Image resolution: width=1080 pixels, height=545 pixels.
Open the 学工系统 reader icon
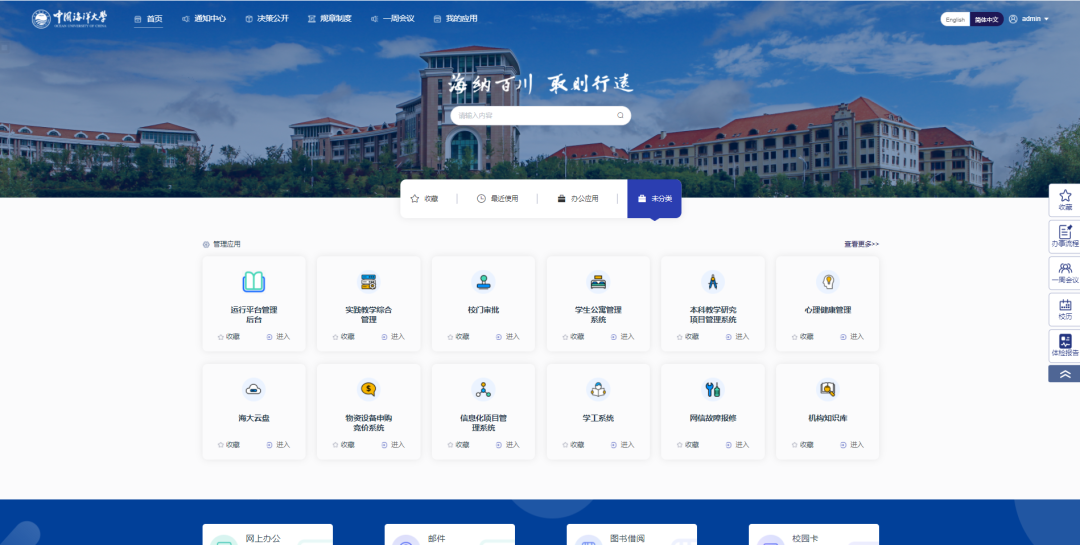598,389
